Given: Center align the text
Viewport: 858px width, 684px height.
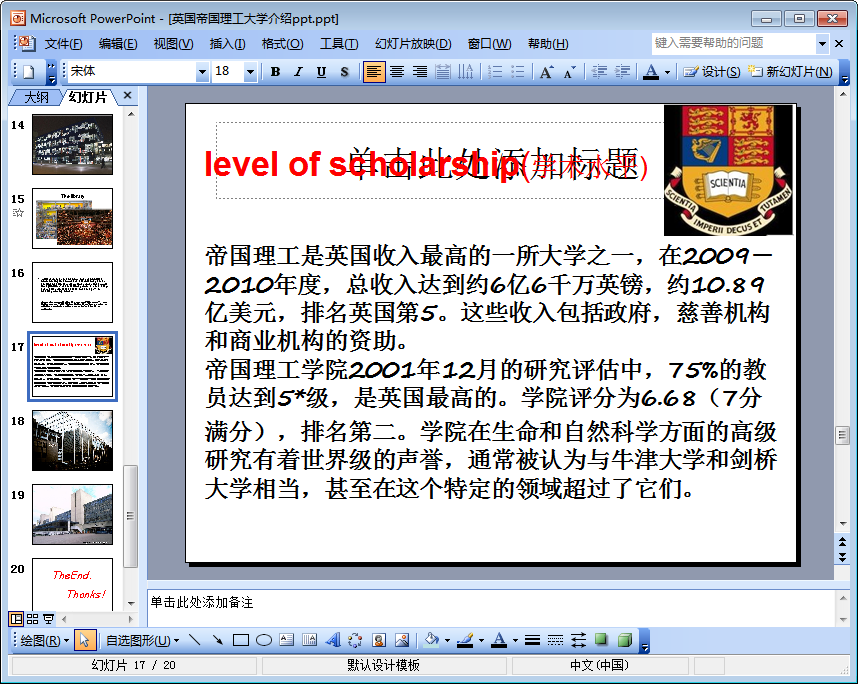Looking at the screenshot, I should (x=397, y=72).
